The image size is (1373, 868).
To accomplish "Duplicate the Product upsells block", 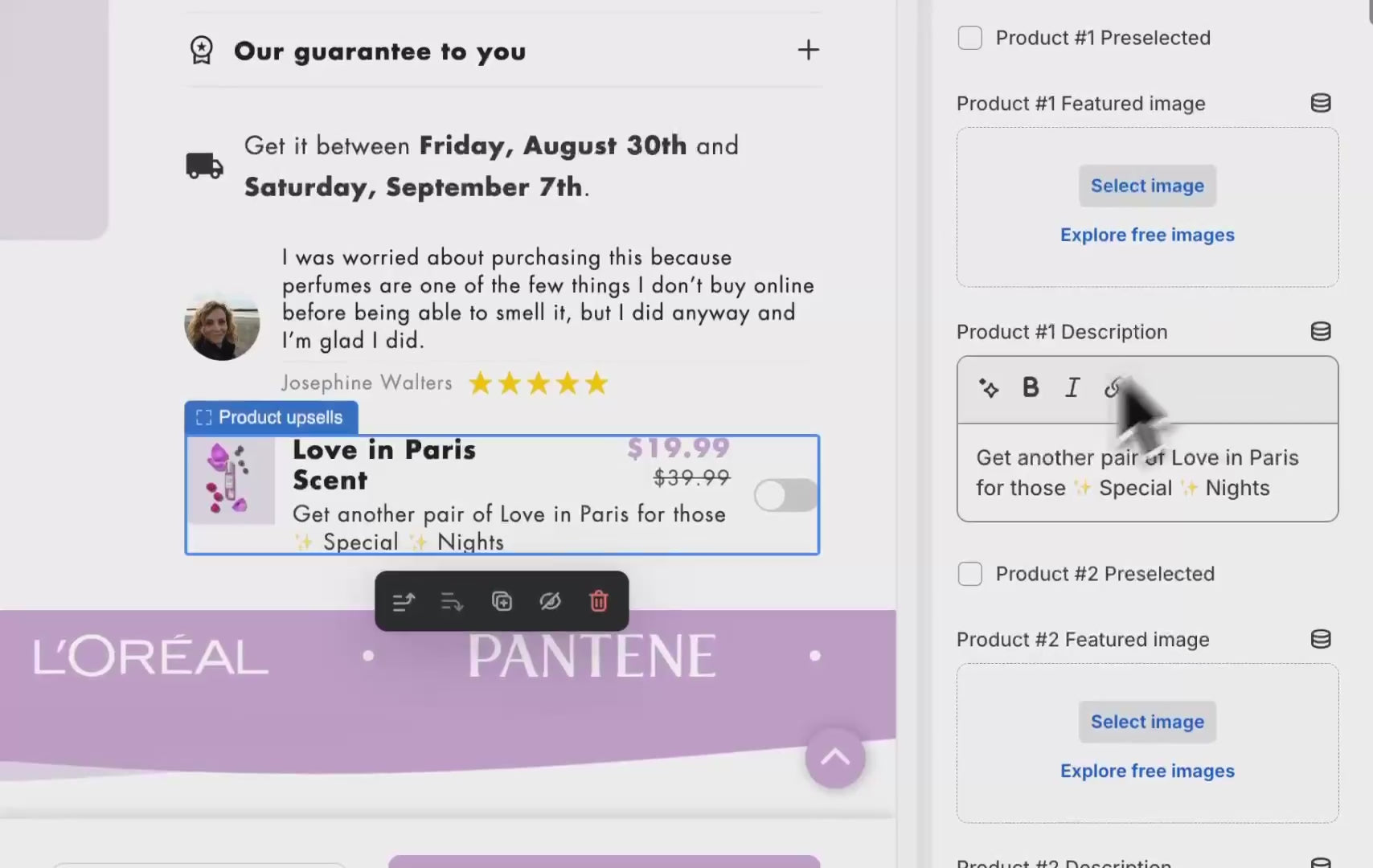I will [502, 602].
